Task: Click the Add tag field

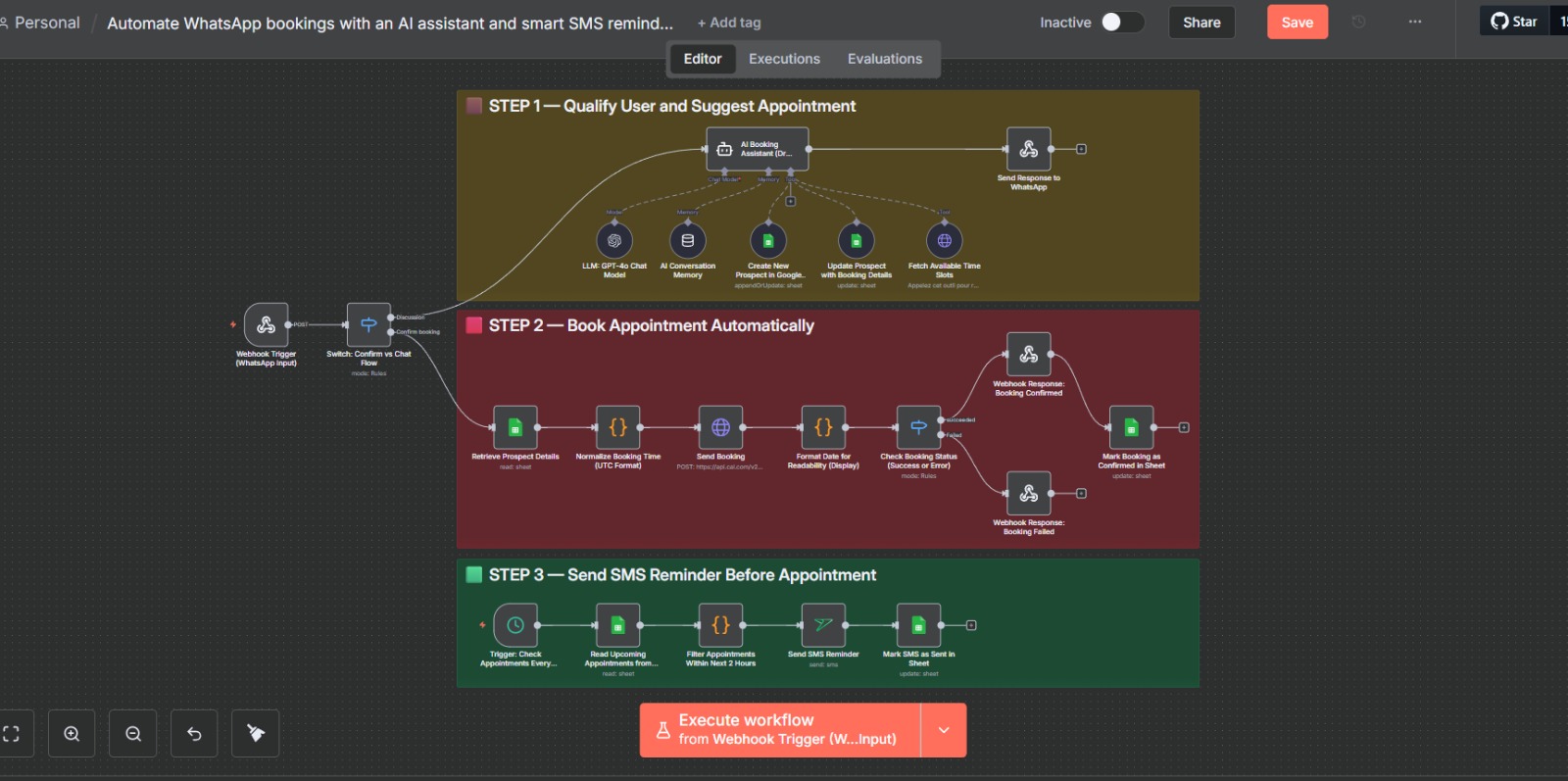Action: [x=729, y=23]
